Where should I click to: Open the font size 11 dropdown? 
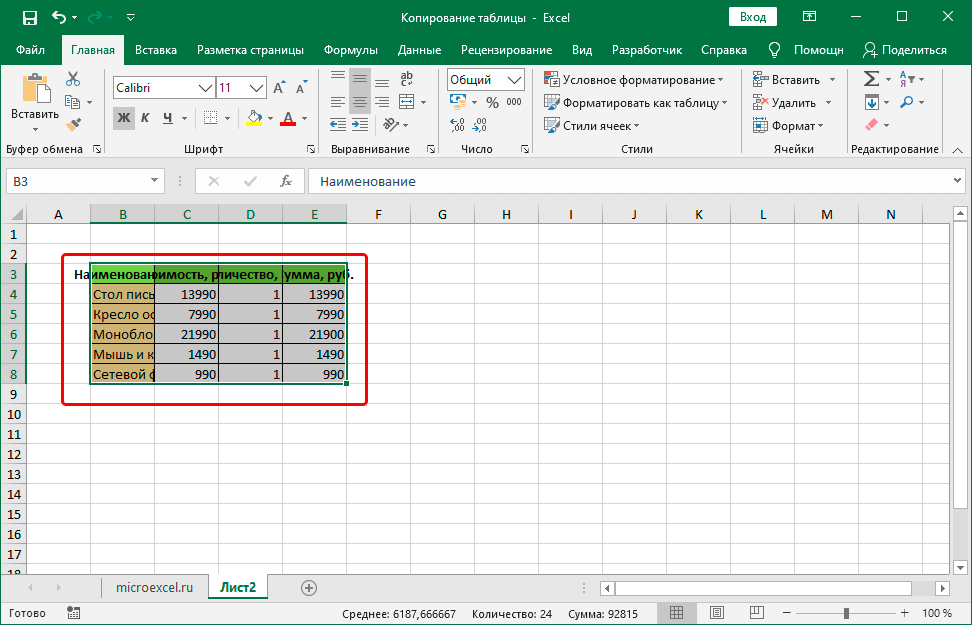point(257,88)
